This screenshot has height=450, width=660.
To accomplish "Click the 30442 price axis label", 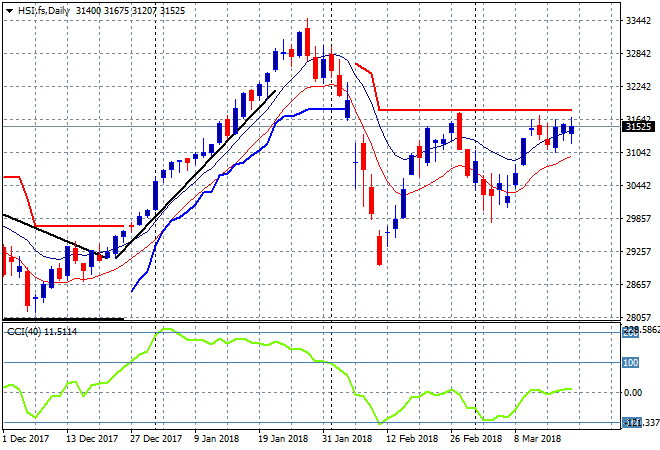I will [x=638, y=186].
